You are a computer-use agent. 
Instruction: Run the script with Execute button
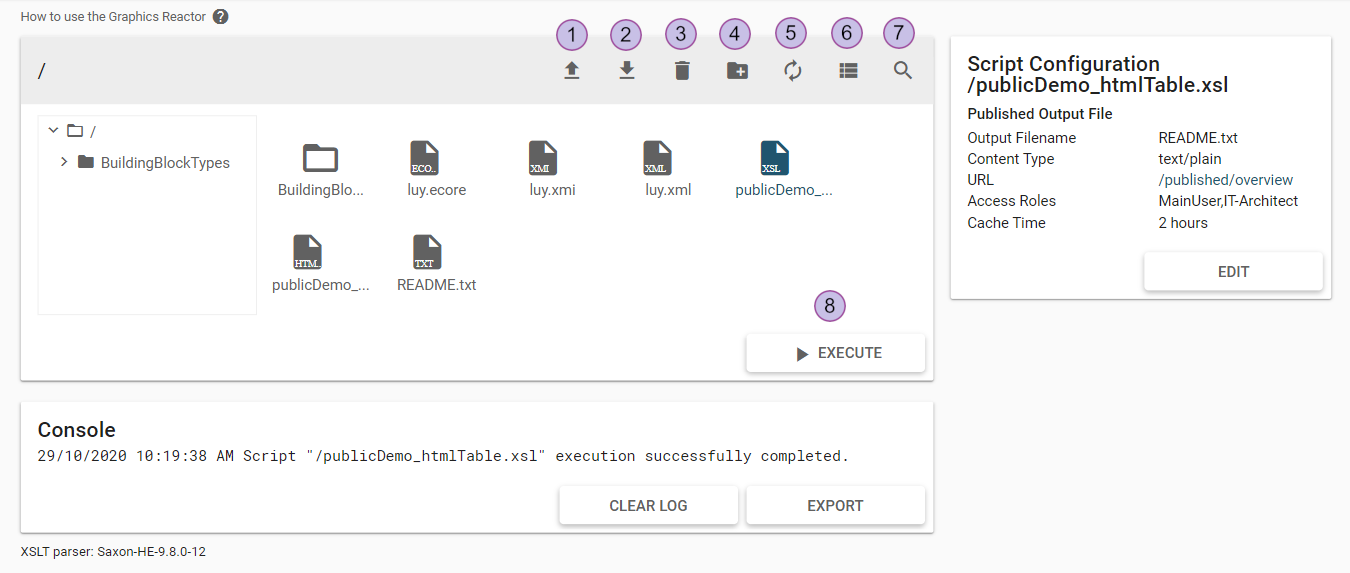[x=835, y=353]
